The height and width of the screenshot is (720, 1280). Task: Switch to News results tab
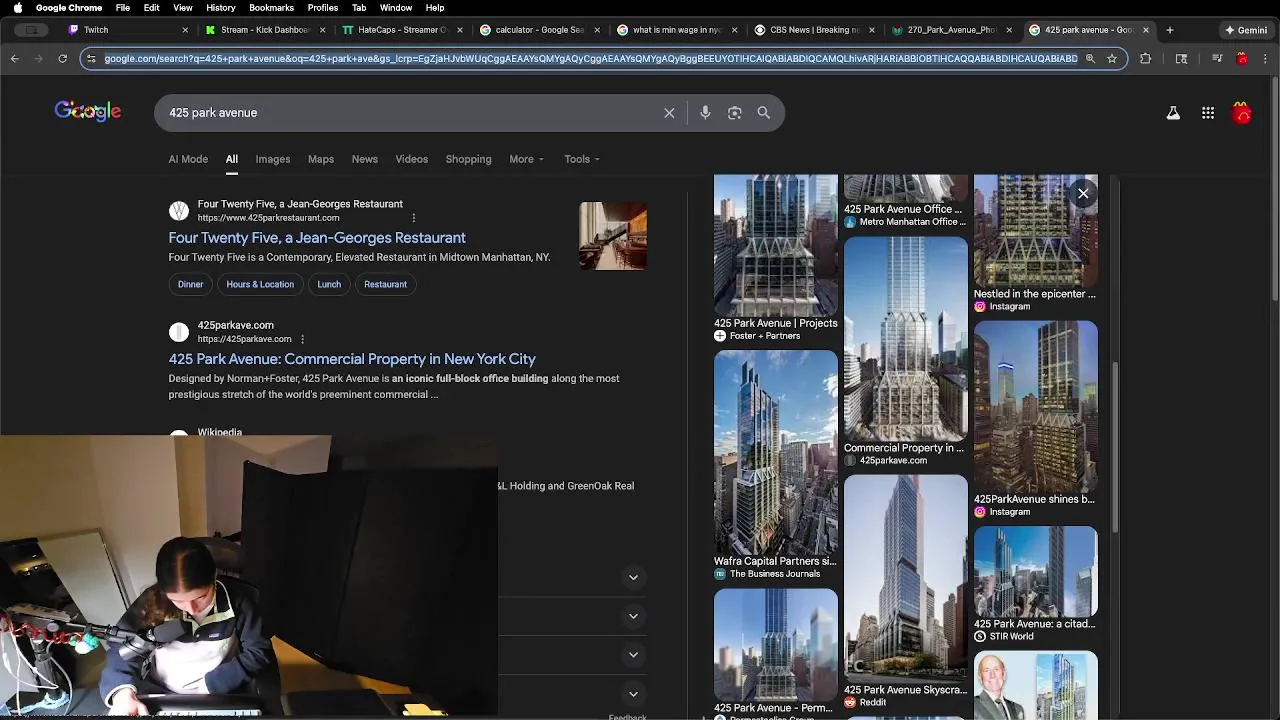click(x=364, y=159)
